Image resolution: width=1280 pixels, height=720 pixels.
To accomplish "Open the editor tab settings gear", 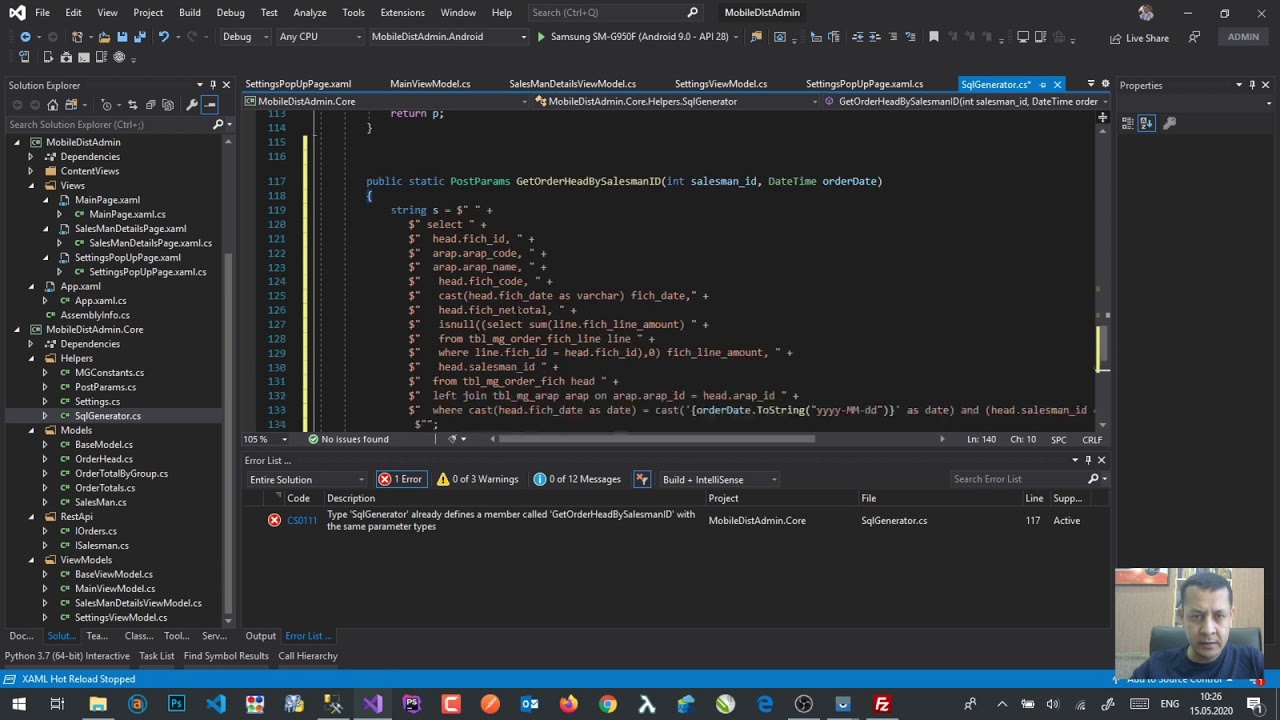I will [x=1105, y=85].
